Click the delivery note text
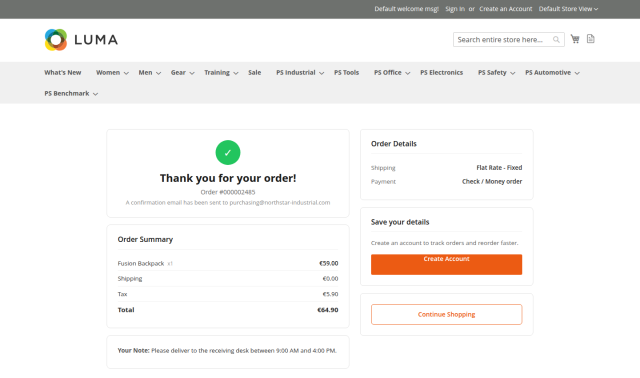The width and height of the screenshot is (640, 378). pyautogui.click(x=244, y=351)
